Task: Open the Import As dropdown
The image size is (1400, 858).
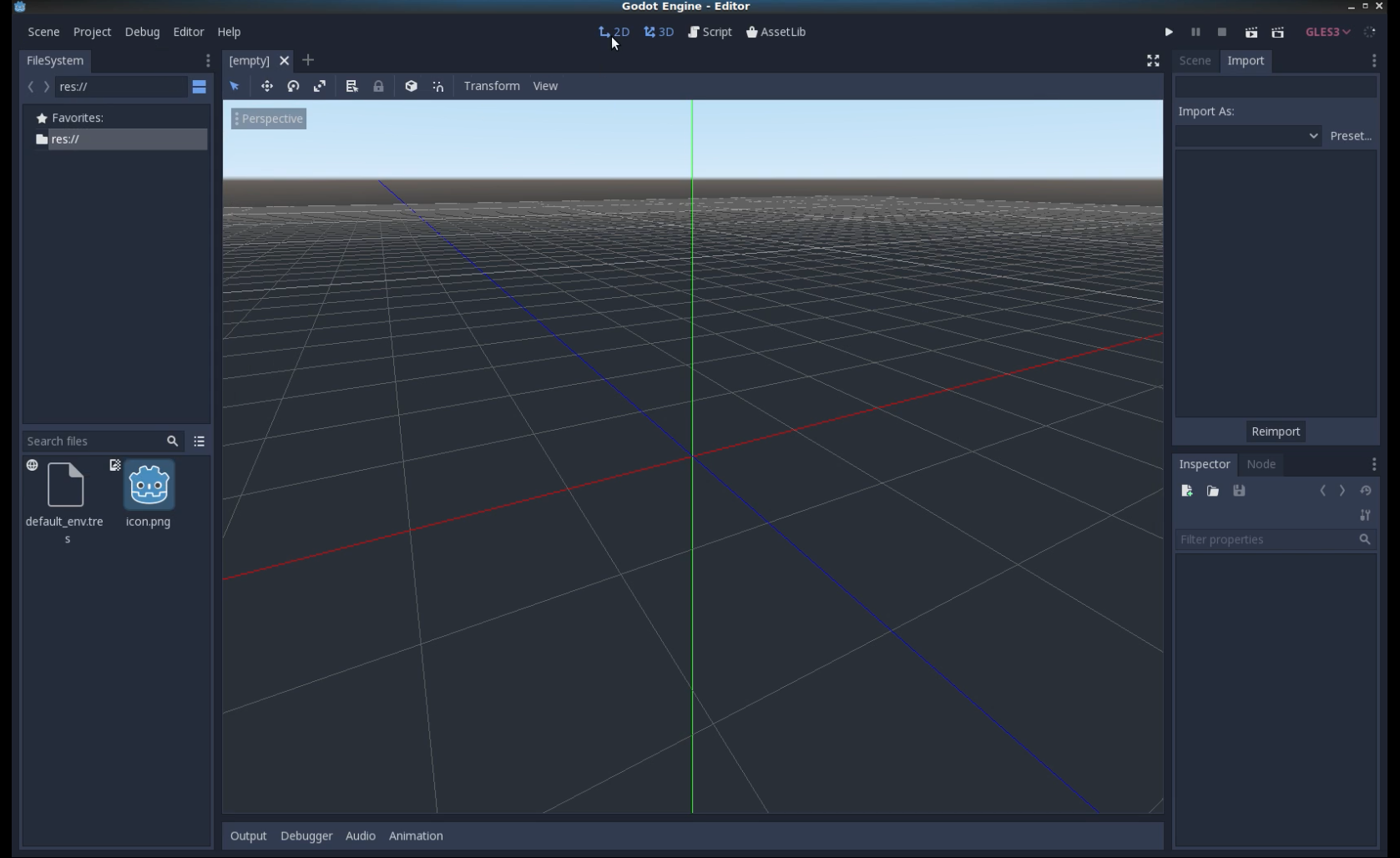Action: click(x=1248, y=135)
